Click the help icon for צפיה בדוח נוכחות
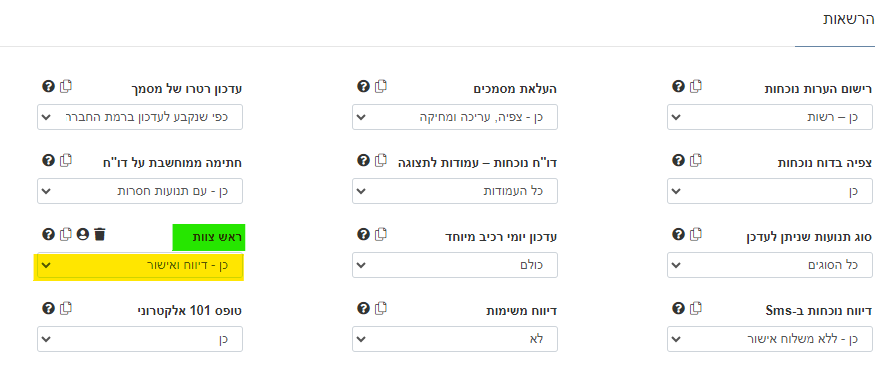 coord(678,160)
